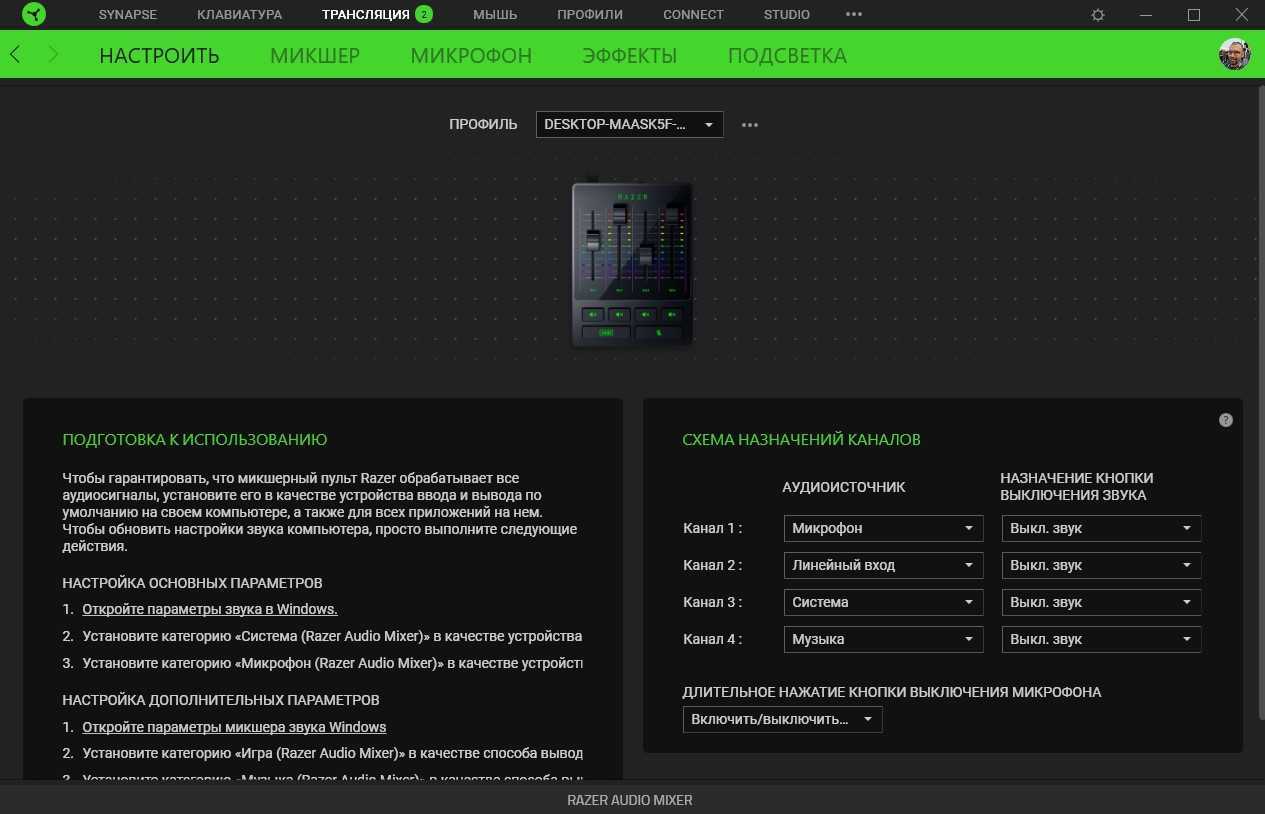This screenshot has width=1265, height=814.
Task: Open settings via the gear icon
Action: click(x=1098, y=15)
